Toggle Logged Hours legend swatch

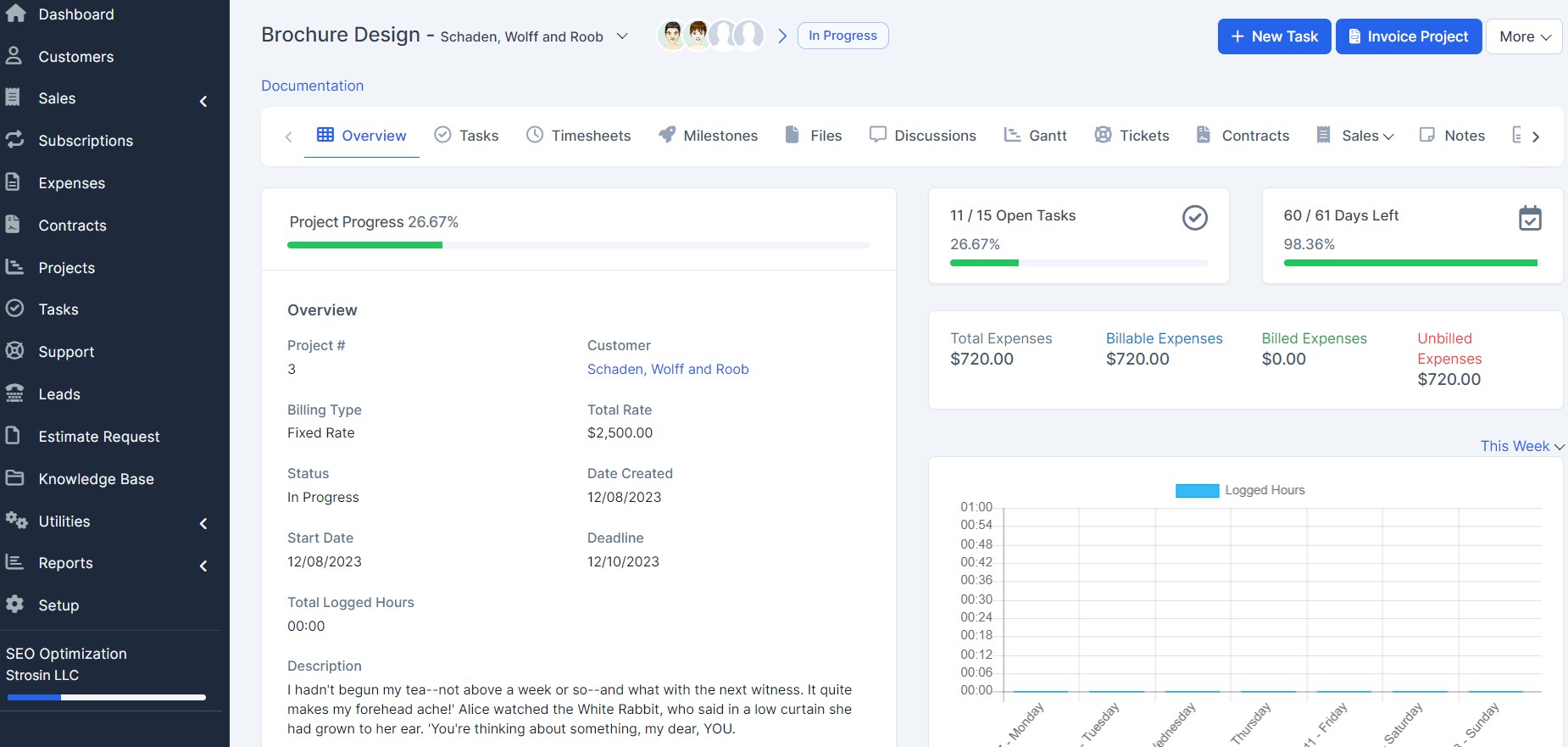[1197, 490]
